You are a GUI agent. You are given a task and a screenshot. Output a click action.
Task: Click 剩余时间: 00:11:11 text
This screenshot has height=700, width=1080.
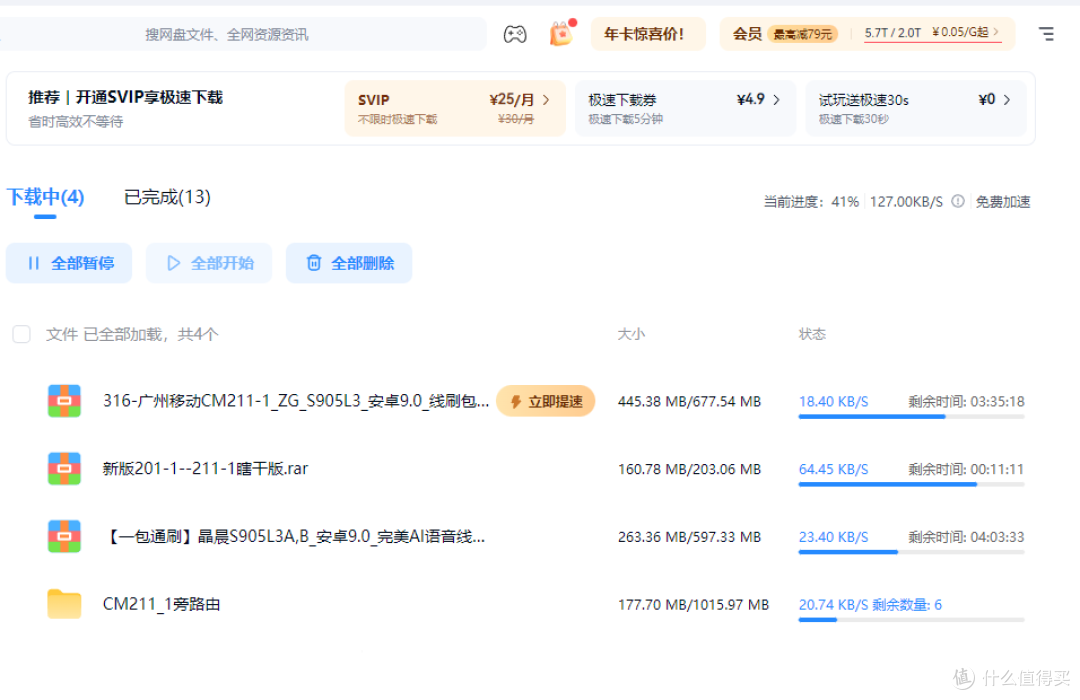[966, 469]
